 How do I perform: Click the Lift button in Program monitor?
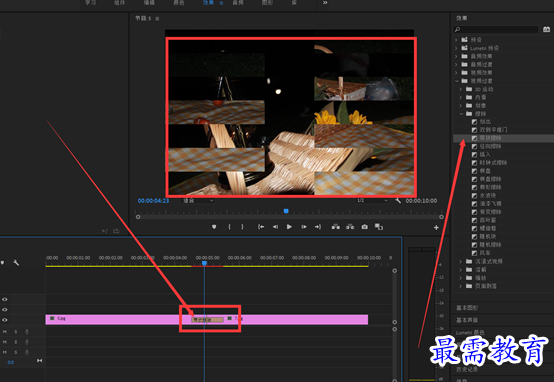(336, 227)
